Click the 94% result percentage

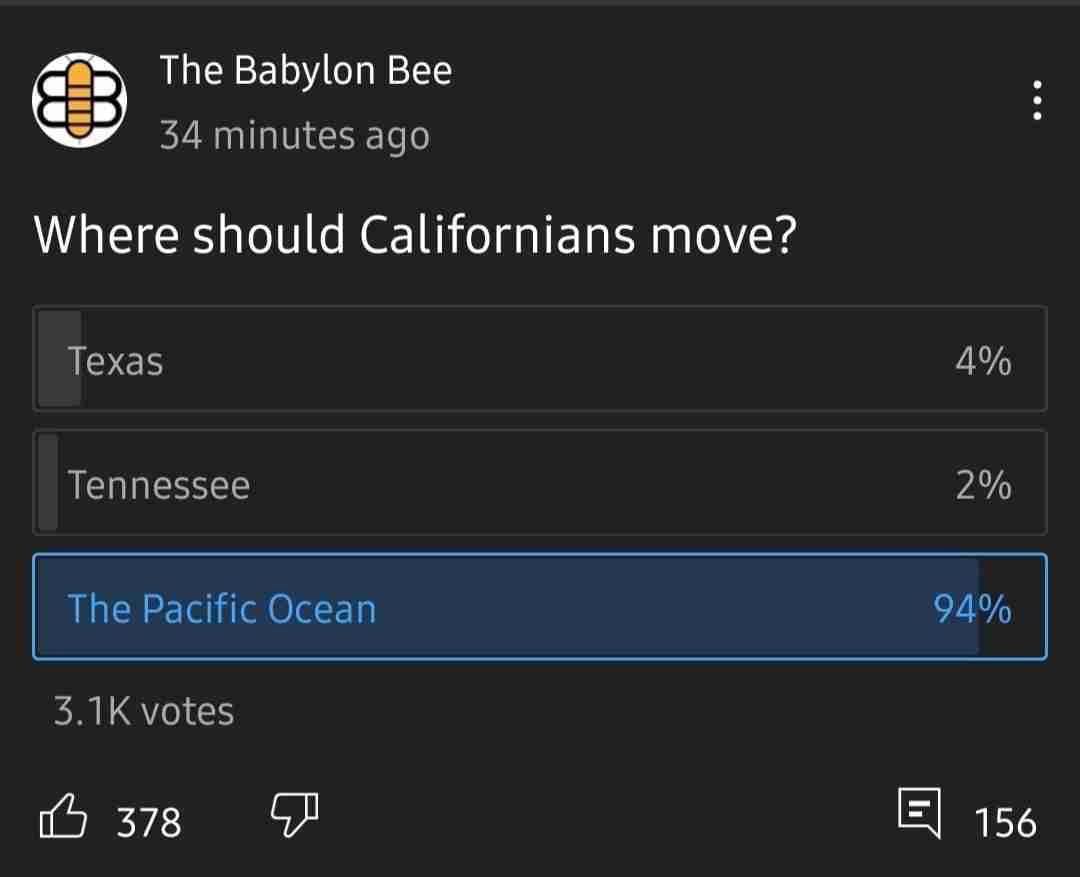[x=973, y=609]
